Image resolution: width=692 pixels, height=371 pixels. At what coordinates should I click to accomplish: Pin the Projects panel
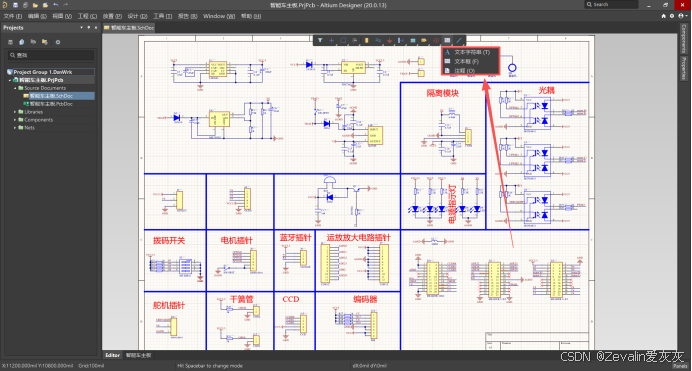89,27
